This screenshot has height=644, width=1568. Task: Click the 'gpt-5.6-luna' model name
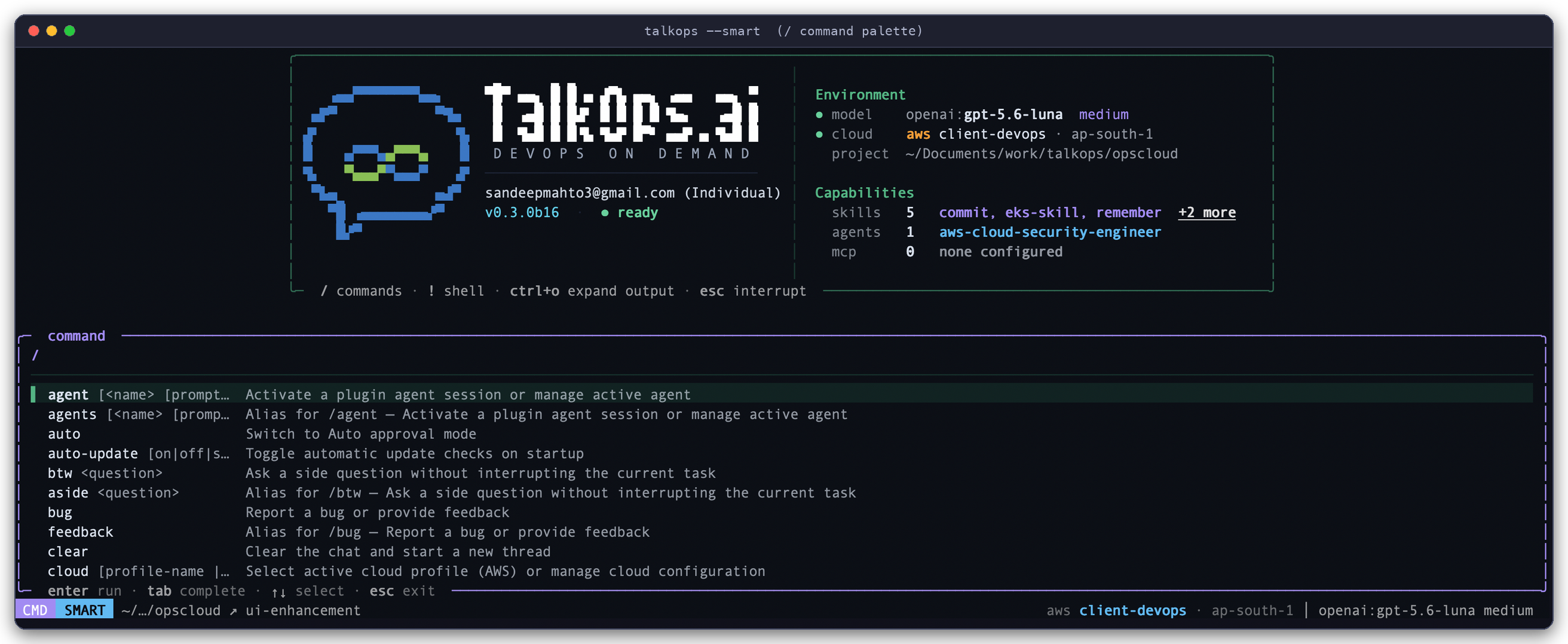[1013, 115]
